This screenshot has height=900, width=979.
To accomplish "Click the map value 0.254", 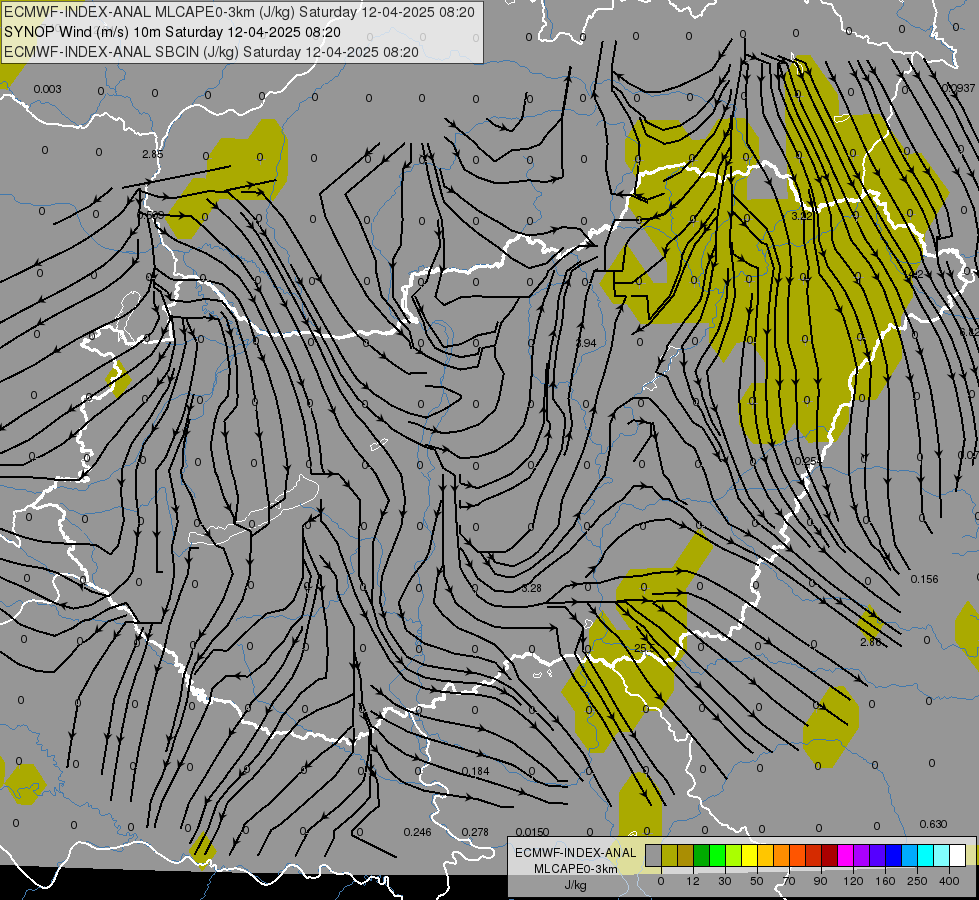I will pos(808,461).
